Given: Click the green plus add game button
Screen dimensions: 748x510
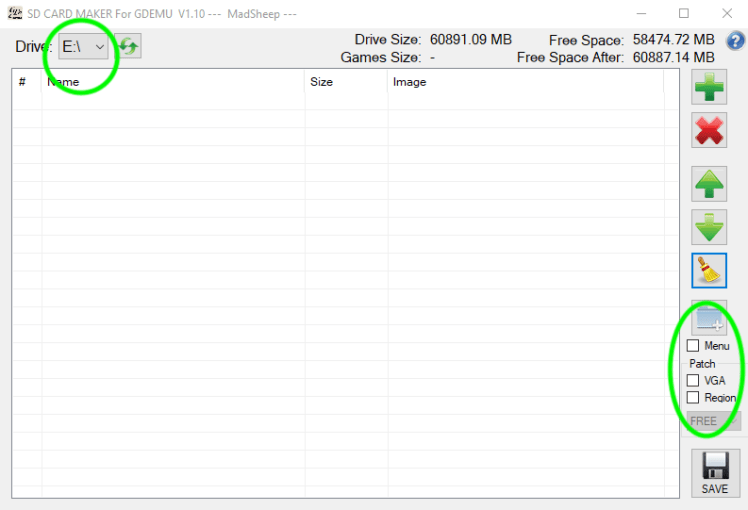Looking at the screenshot, I should 710,88.
